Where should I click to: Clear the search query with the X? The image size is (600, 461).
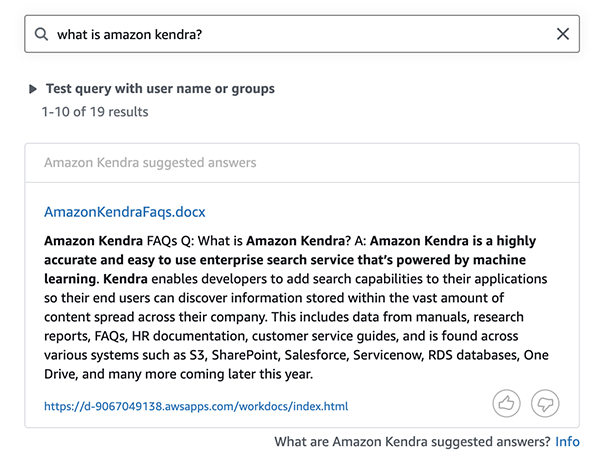[563, 34]
